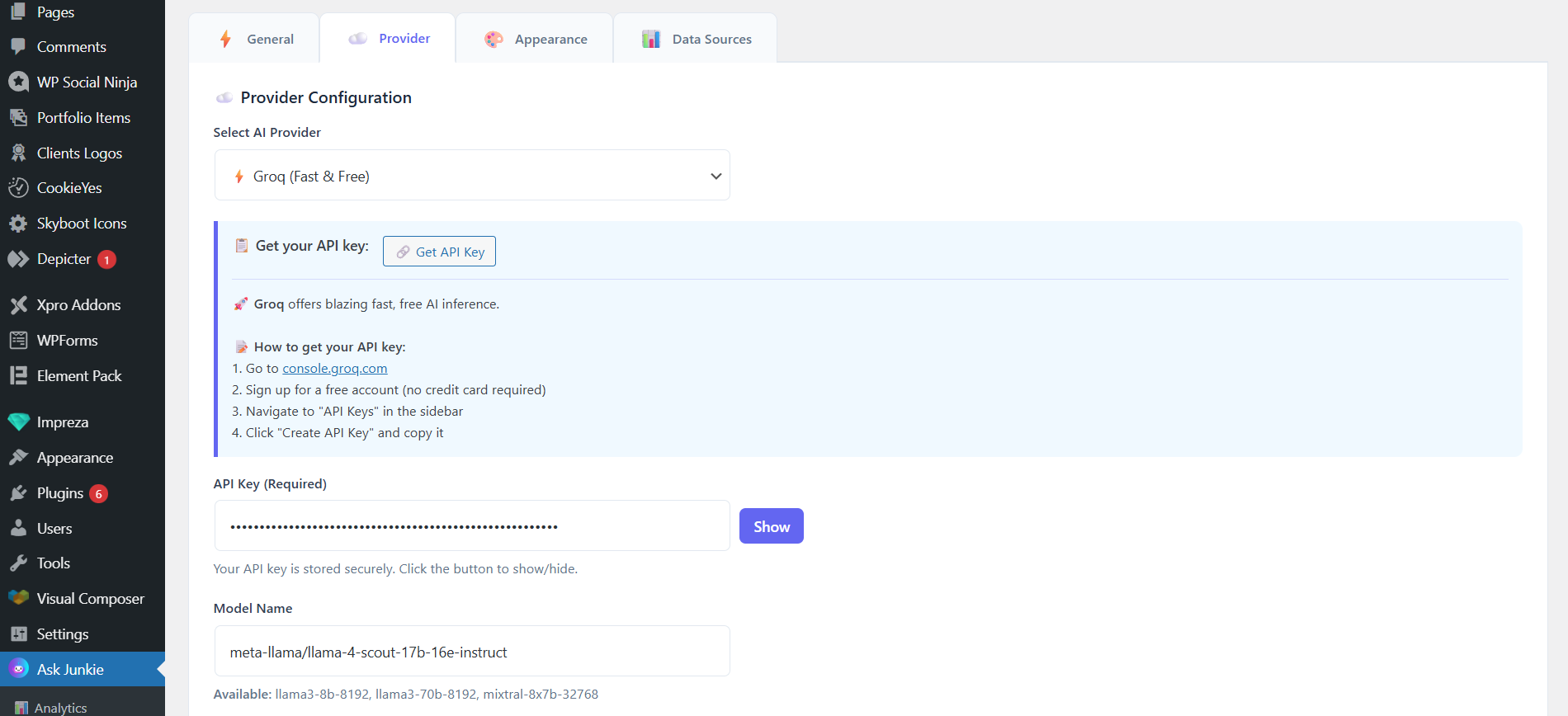Open WPForms via its sidebar icon
1568x716 pixels.
(18, 341)
